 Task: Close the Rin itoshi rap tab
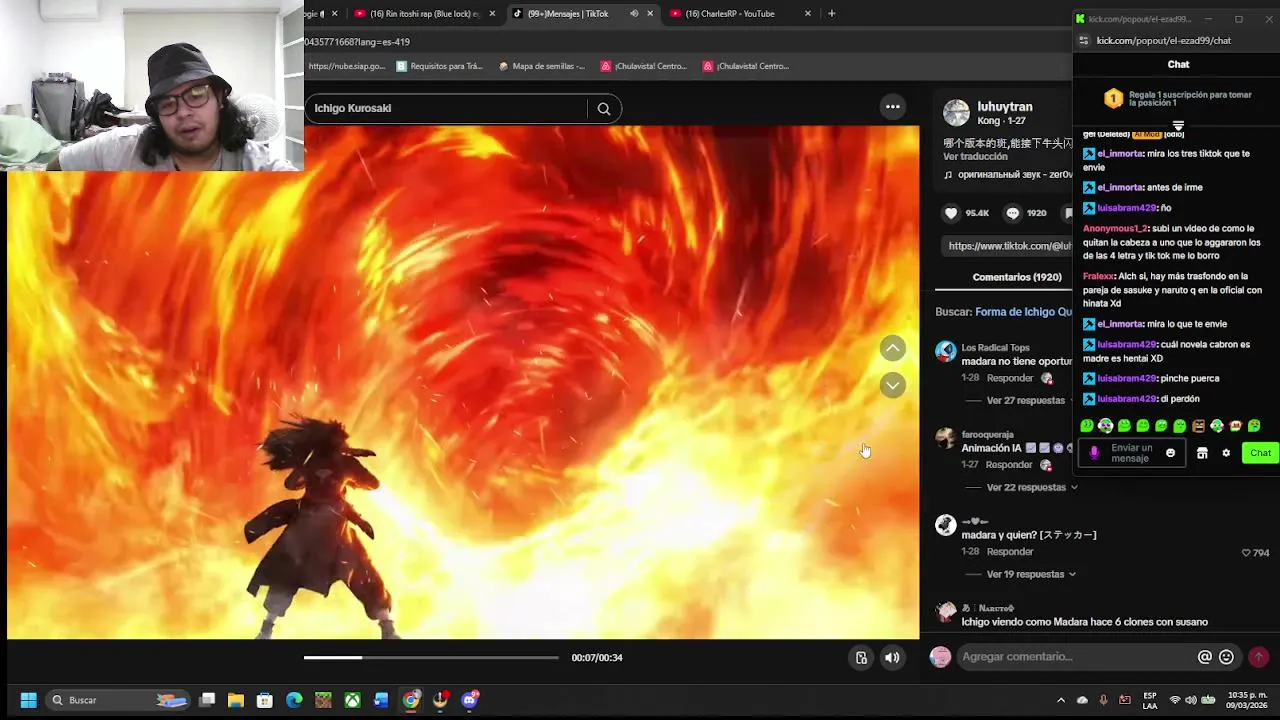pyautogui.click(x=492, y=14)
